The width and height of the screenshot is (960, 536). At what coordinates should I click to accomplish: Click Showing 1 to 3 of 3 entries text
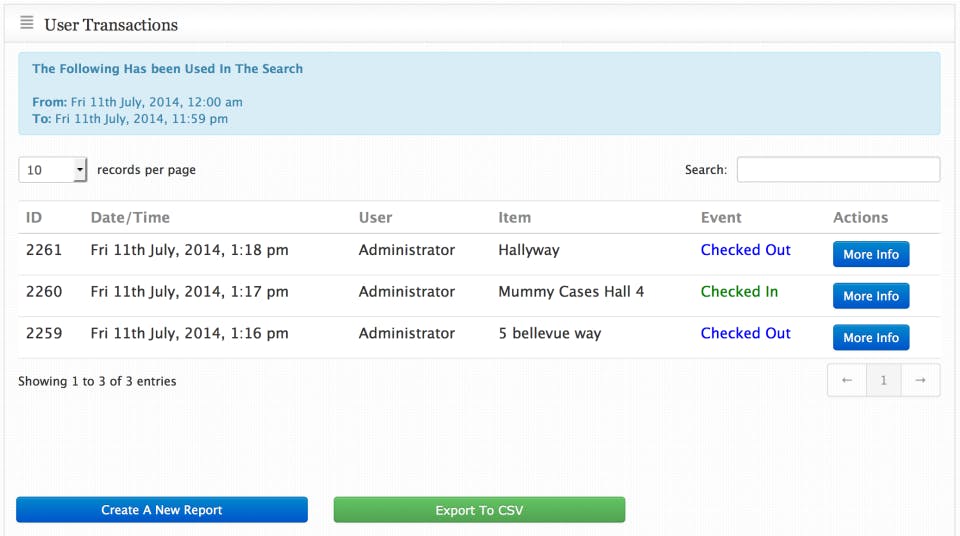97,381
